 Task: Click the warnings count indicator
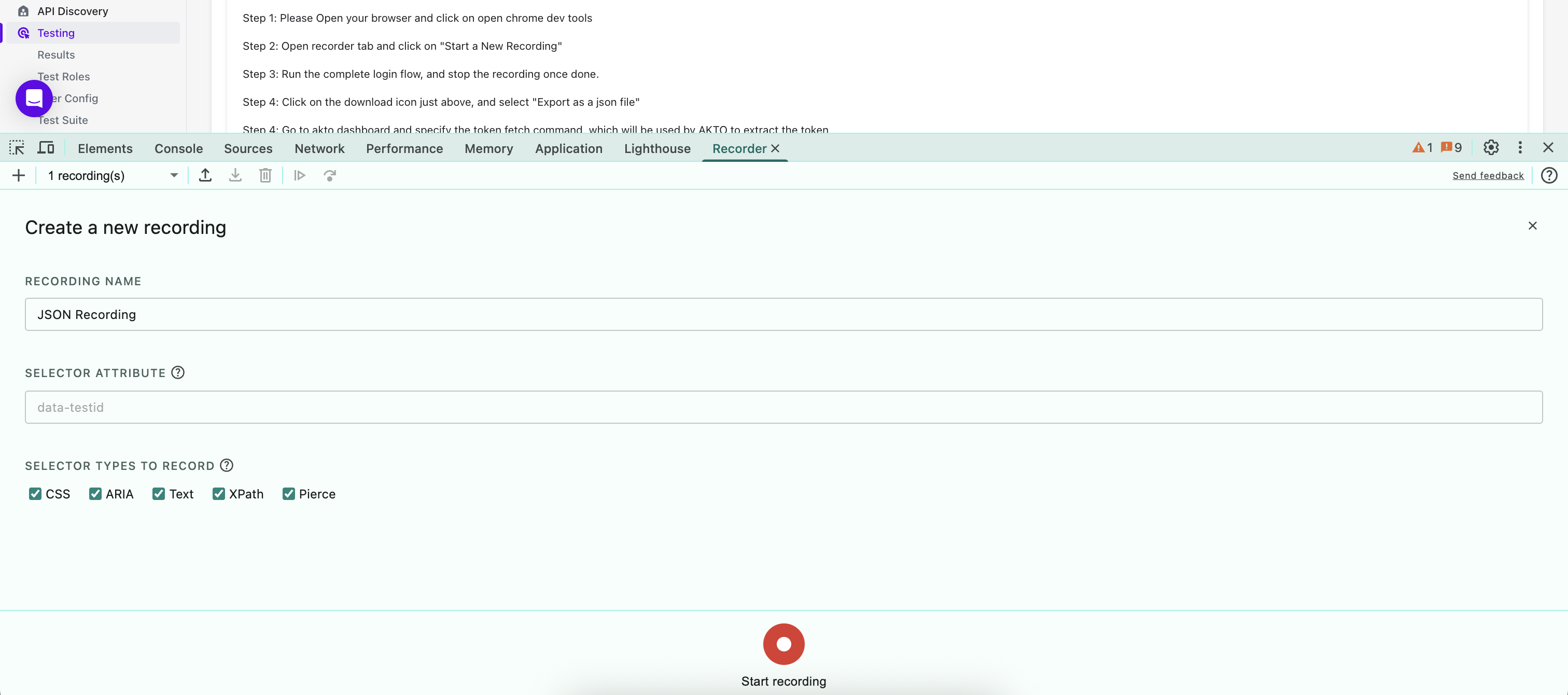pos(1422,148)
